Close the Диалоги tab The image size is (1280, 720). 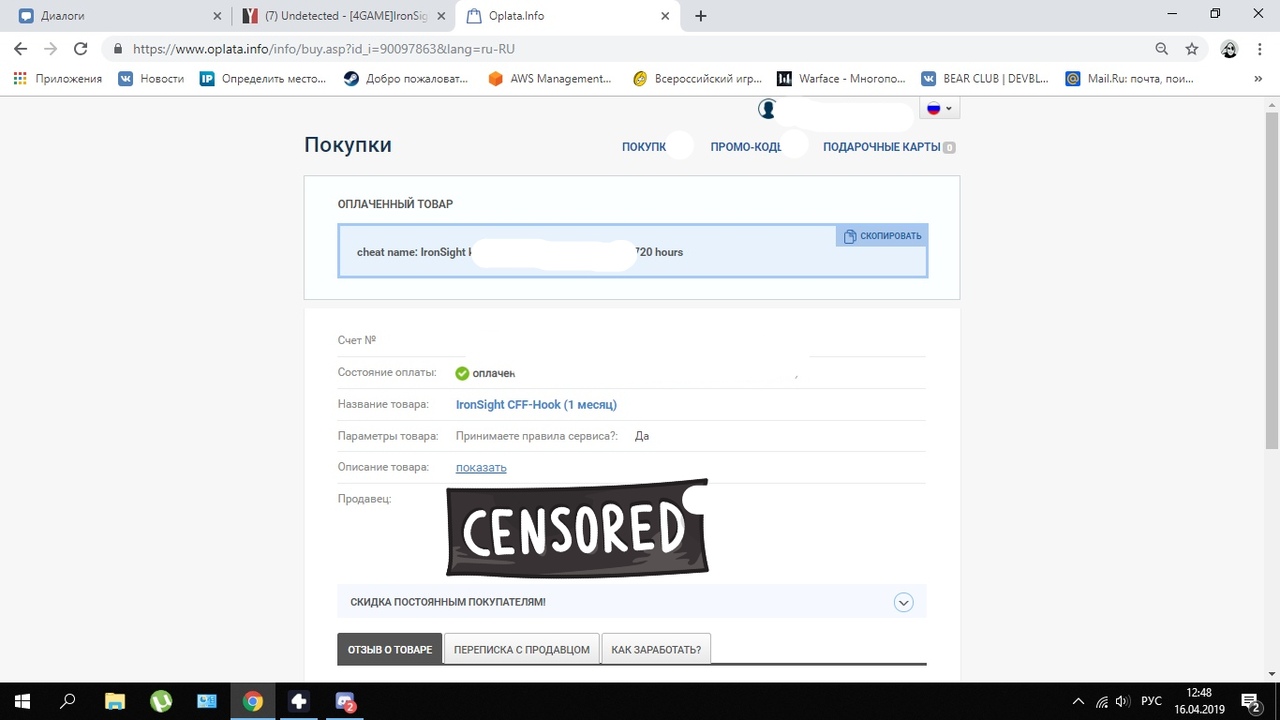tap(218, 16)
